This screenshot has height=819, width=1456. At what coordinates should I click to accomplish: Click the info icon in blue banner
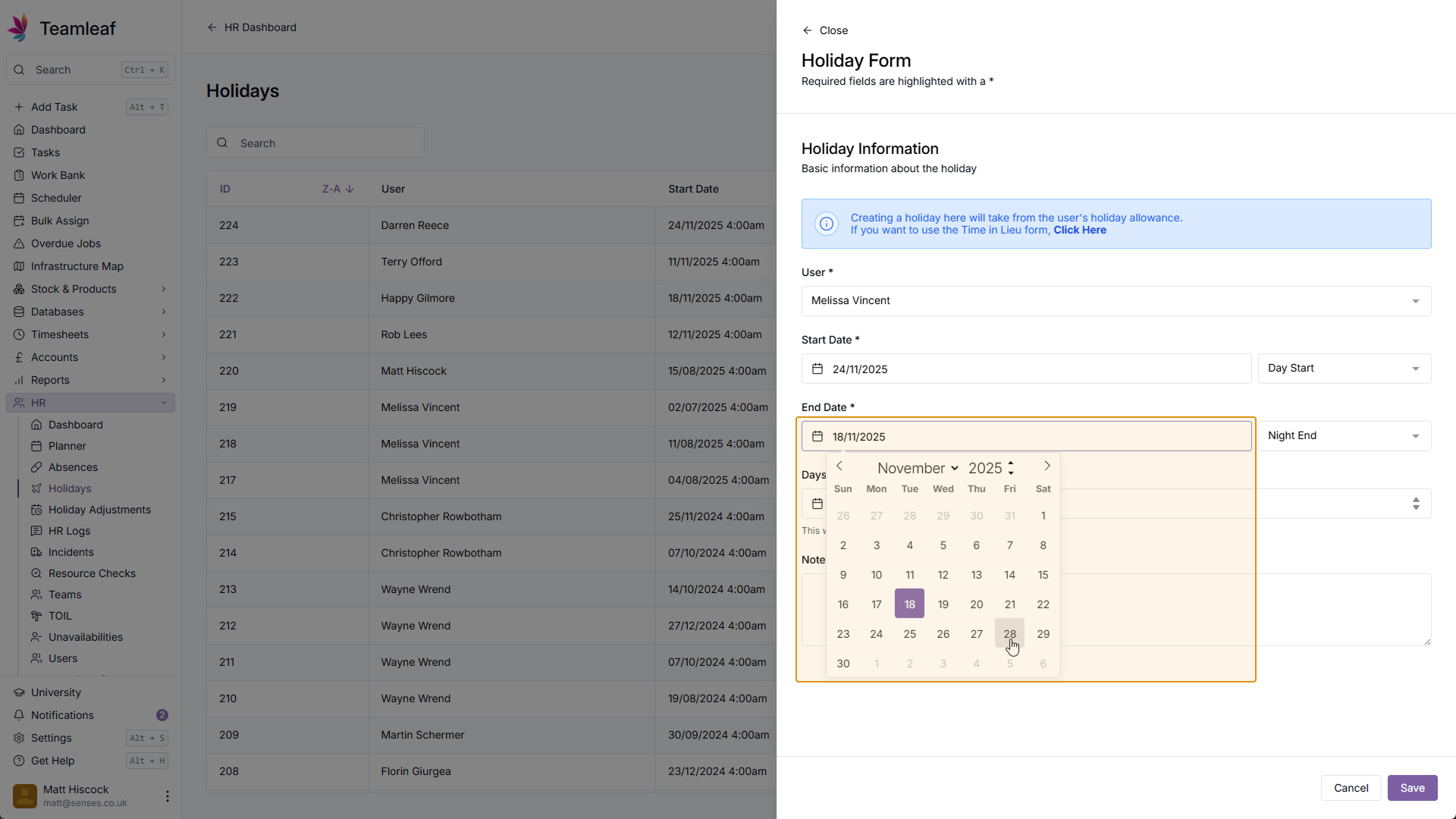(x=826, y=224)
